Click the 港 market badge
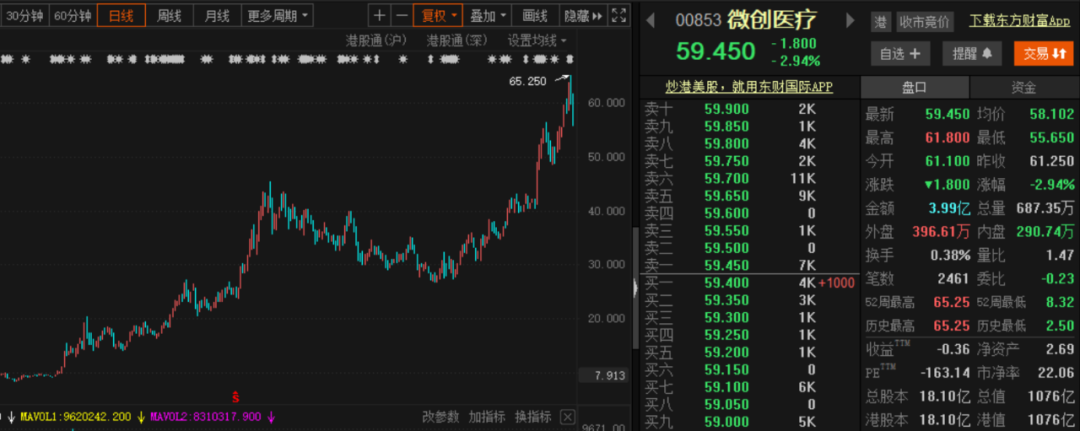The image size is (1080, 431). (x=880, y=22)
